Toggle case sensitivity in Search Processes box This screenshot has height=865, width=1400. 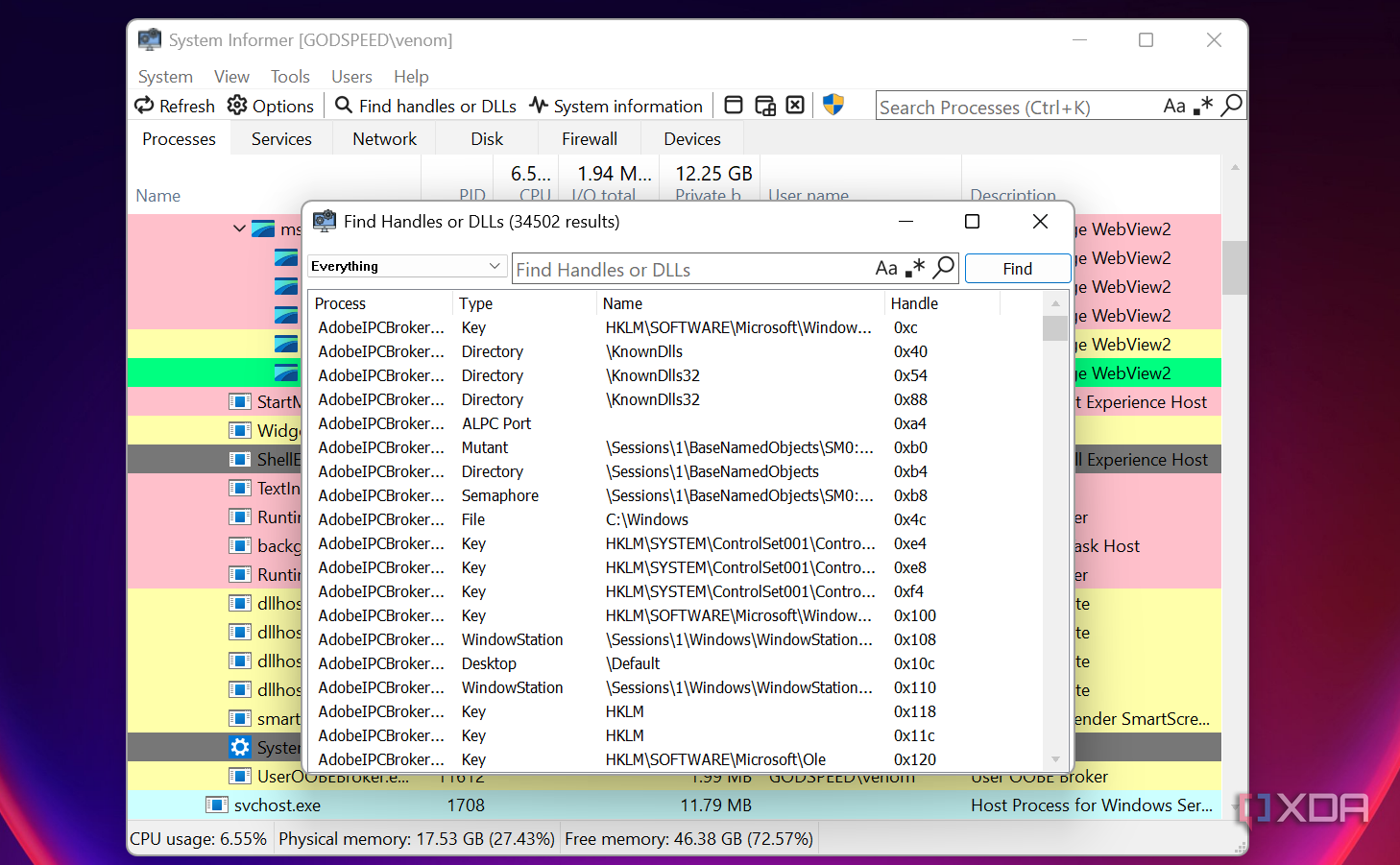click(x=1174, y=106)
